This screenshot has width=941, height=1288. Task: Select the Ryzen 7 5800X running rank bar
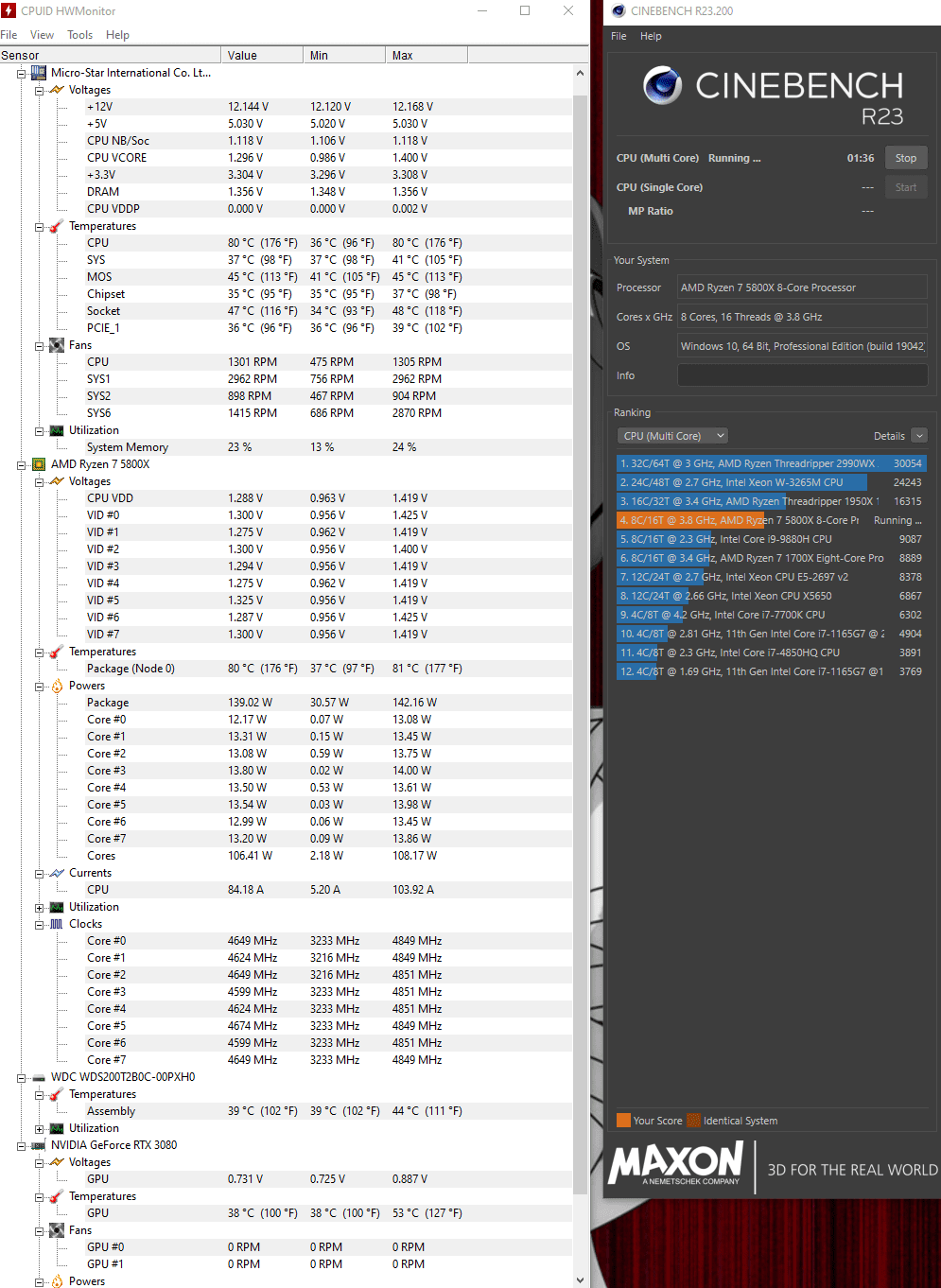(772, 520)
